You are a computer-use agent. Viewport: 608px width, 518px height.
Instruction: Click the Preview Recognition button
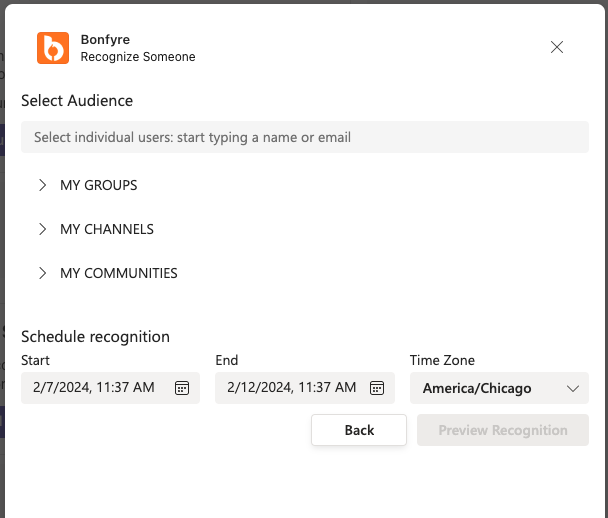point(503,430)
